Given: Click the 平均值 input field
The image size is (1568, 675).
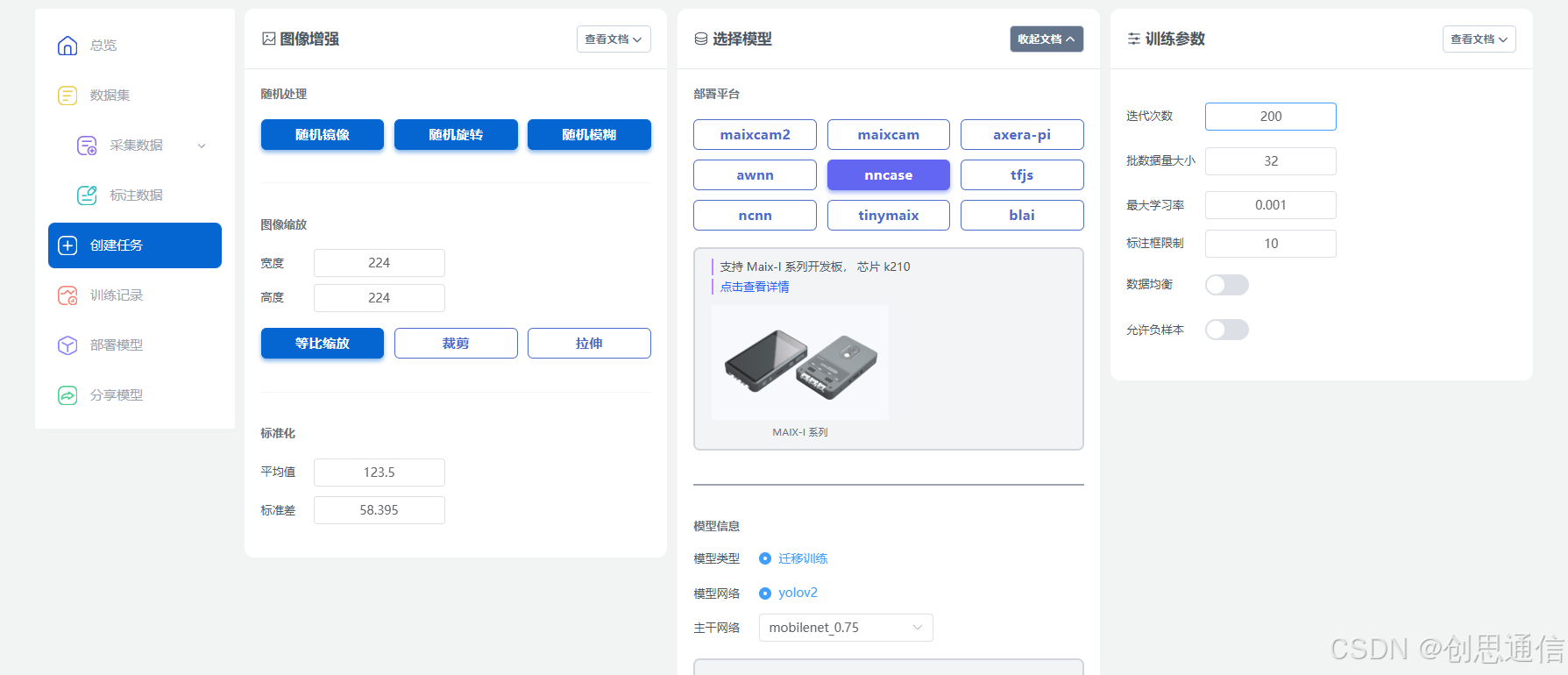Looking at the screenshot, I should coord(380,472).
